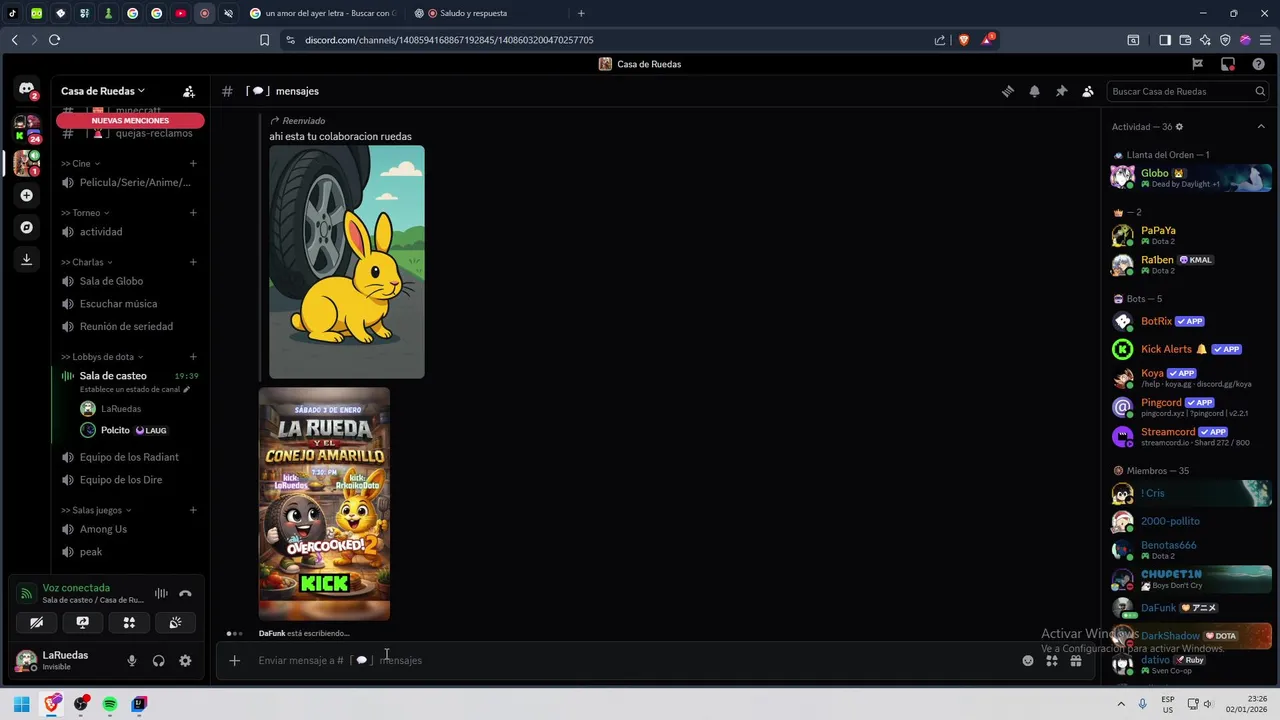Add a server with plus icon
This screenshot has width=1280, height=720.
click(27, 195)
